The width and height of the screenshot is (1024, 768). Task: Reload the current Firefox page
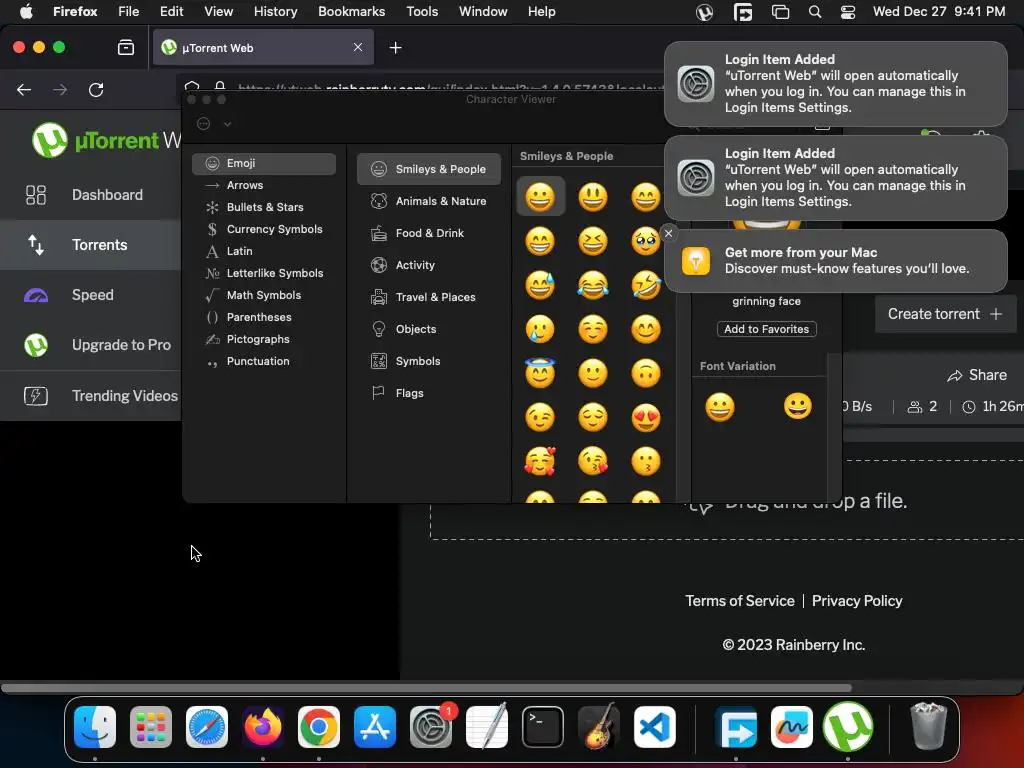96,89
